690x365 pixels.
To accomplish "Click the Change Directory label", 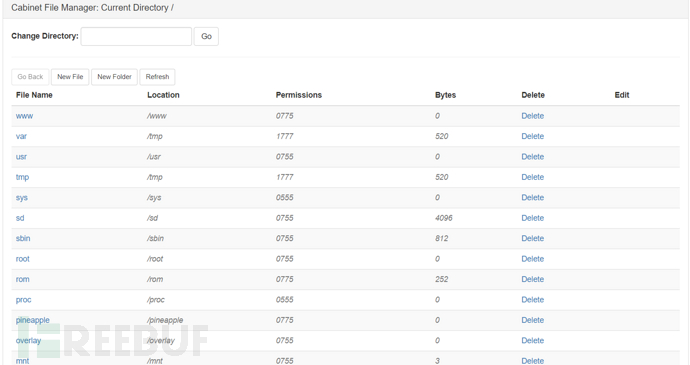I will 45,36.
